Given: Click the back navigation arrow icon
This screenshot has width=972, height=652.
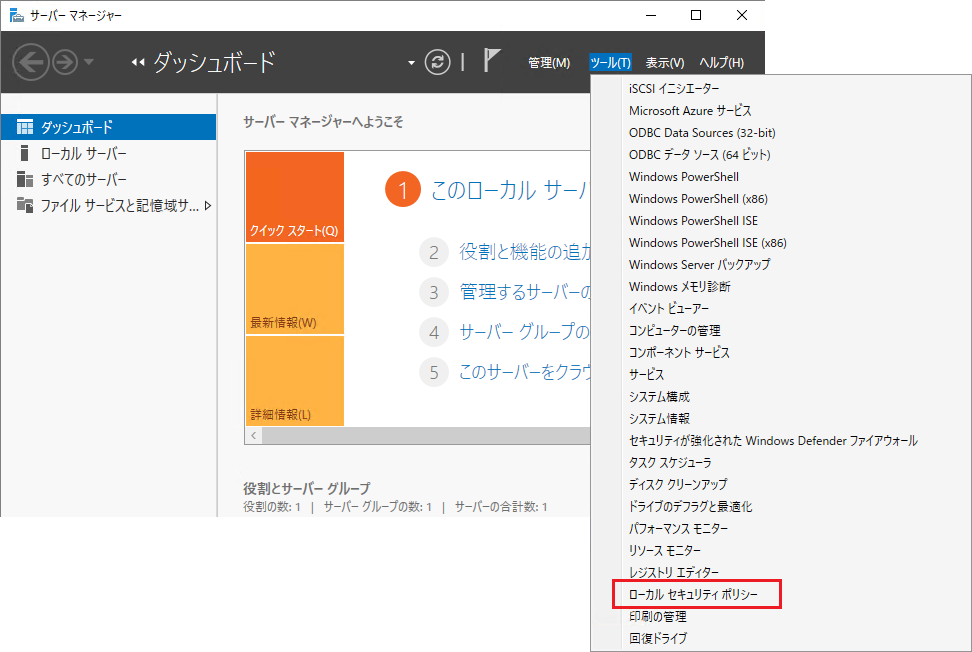Looking at the screenshot, I should click(30, 63).
